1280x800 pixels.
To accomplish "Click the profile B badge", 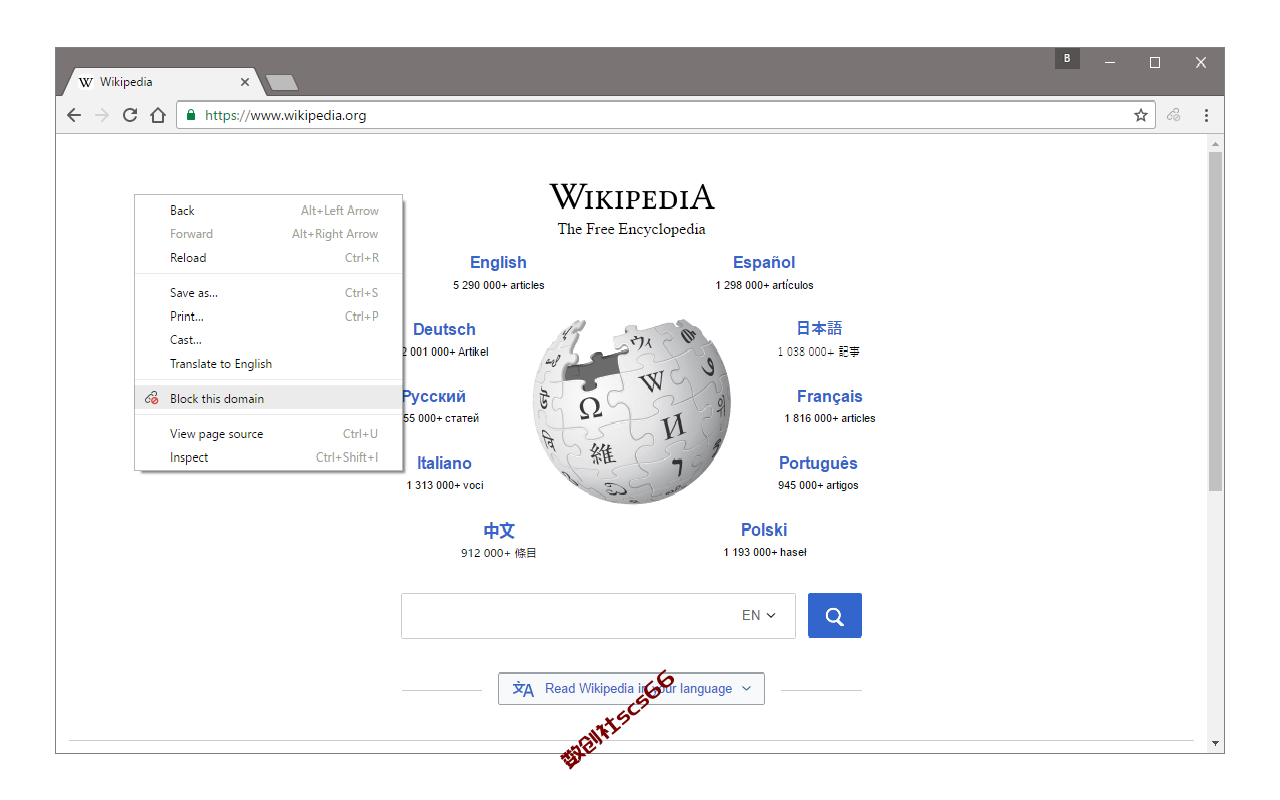I will [1067, 59].
